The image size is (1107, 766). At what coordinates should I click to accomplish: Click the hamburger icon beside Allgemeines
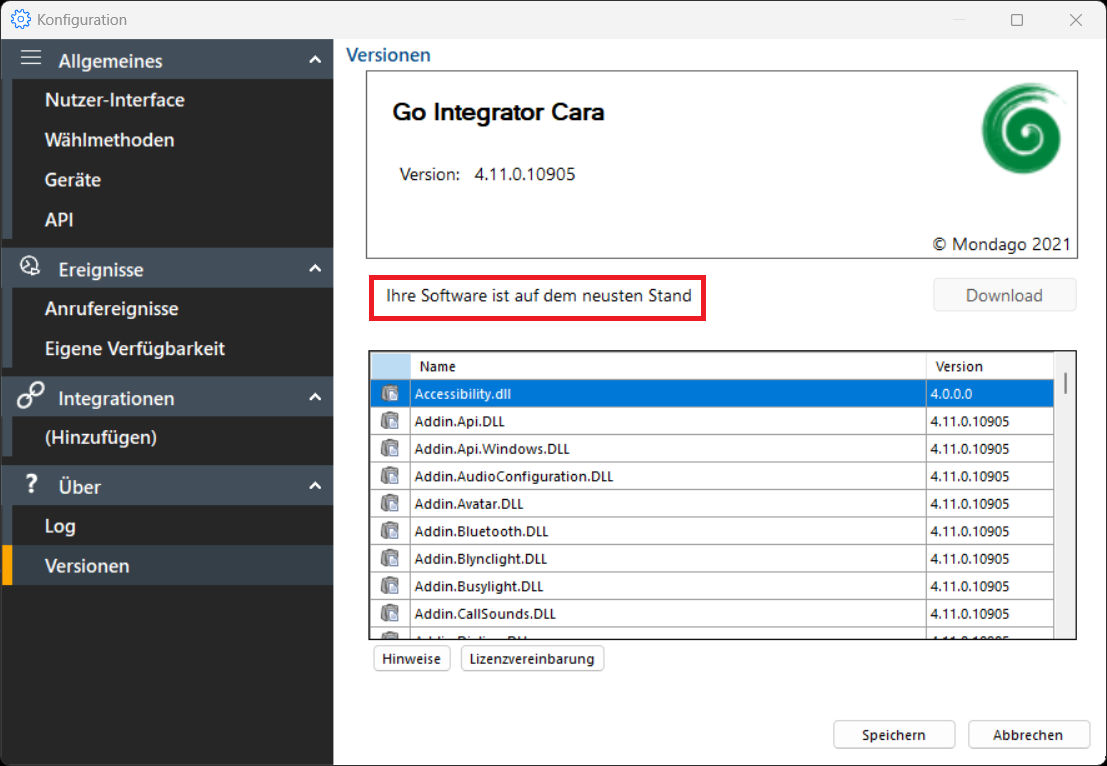click(30, 58)
